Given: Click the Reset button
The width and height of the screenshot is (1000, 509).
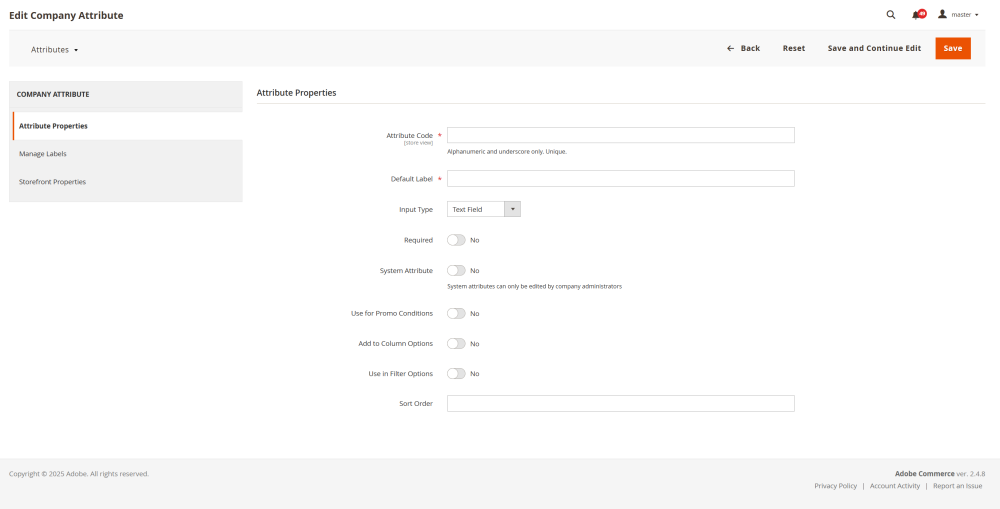Looking at the screenshot, I should pos(793,48).
